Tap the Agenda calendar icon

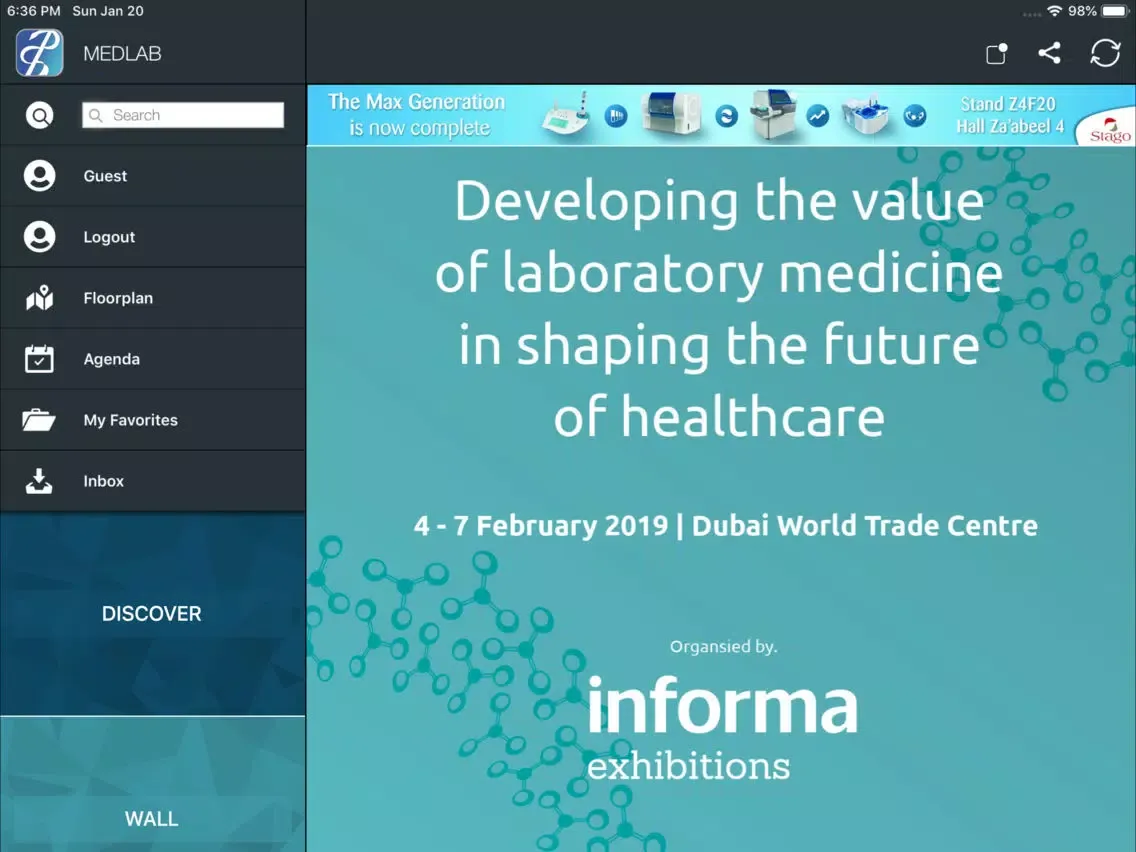[40, 359]
